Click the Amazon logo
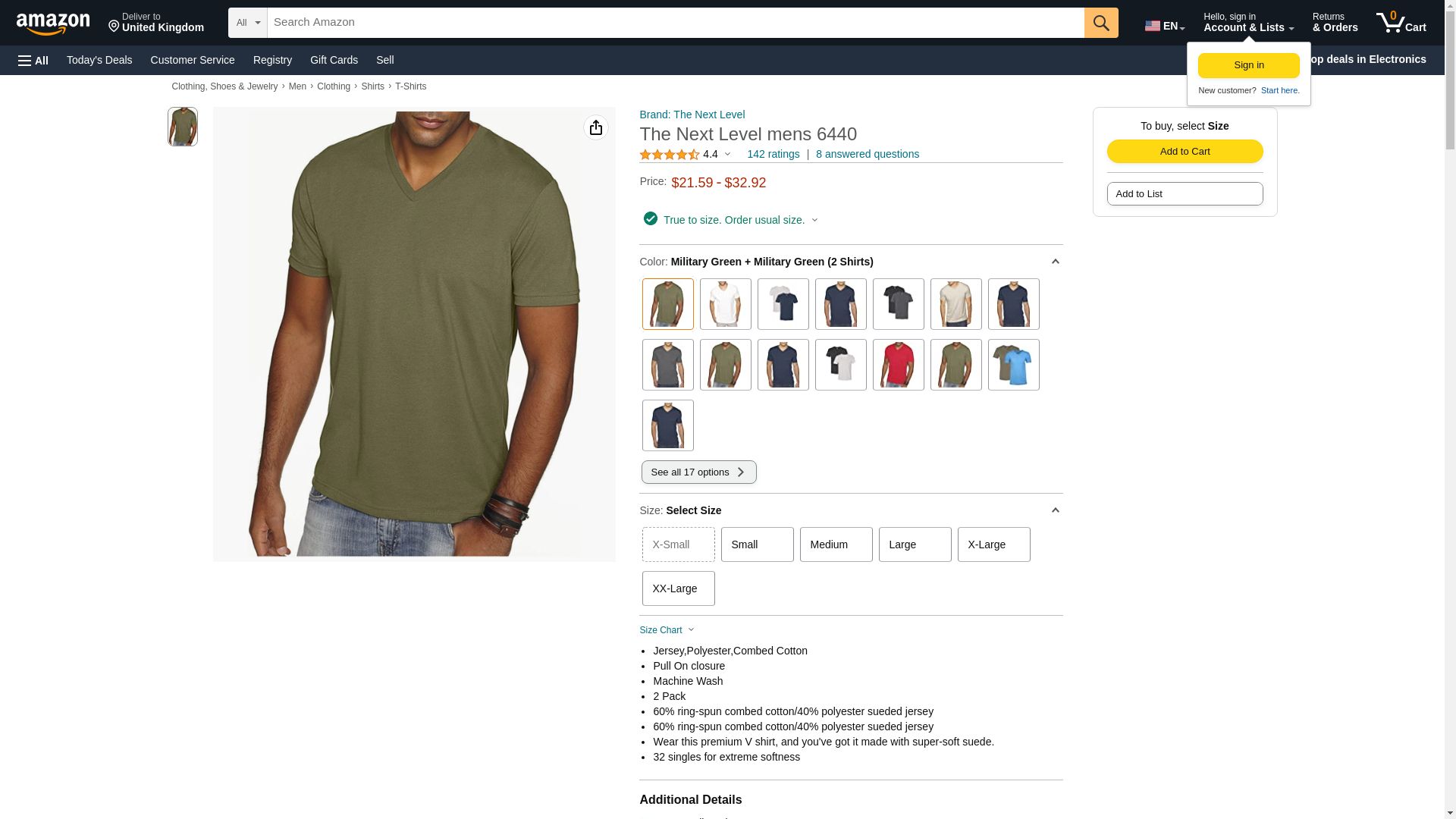Viewport: 1456px width, 819px height. 53,24
